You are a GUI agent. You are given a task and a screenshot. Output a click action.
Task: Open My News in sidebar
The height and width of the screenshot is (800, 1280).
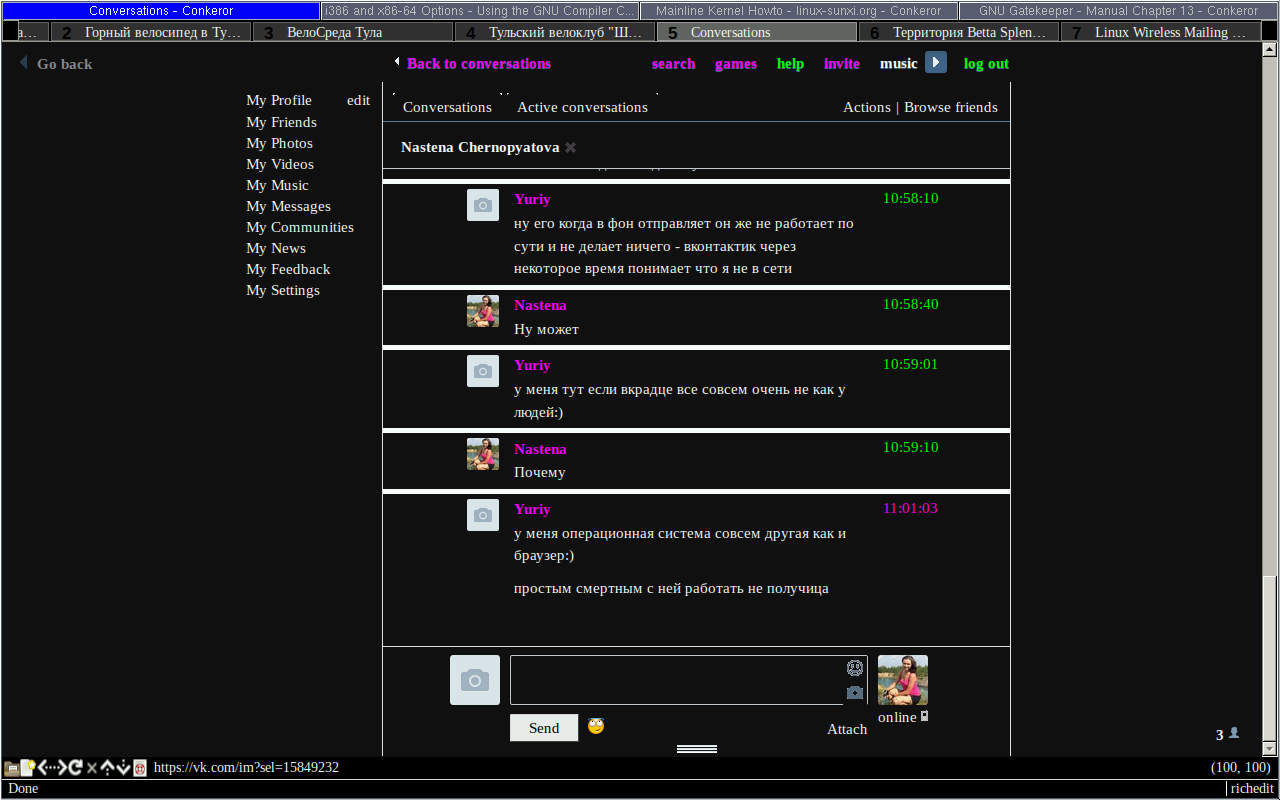tap(276, 248)
